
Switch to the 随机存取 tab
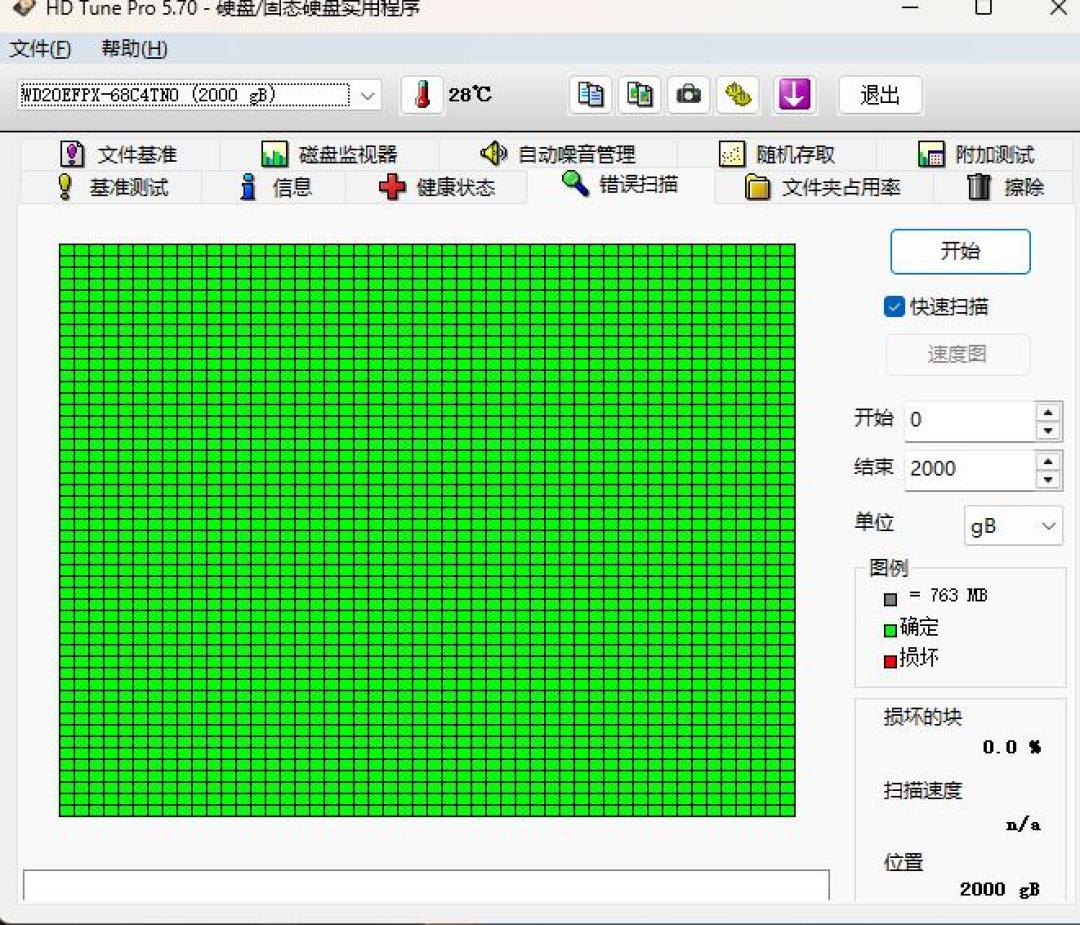pos(777,154)
